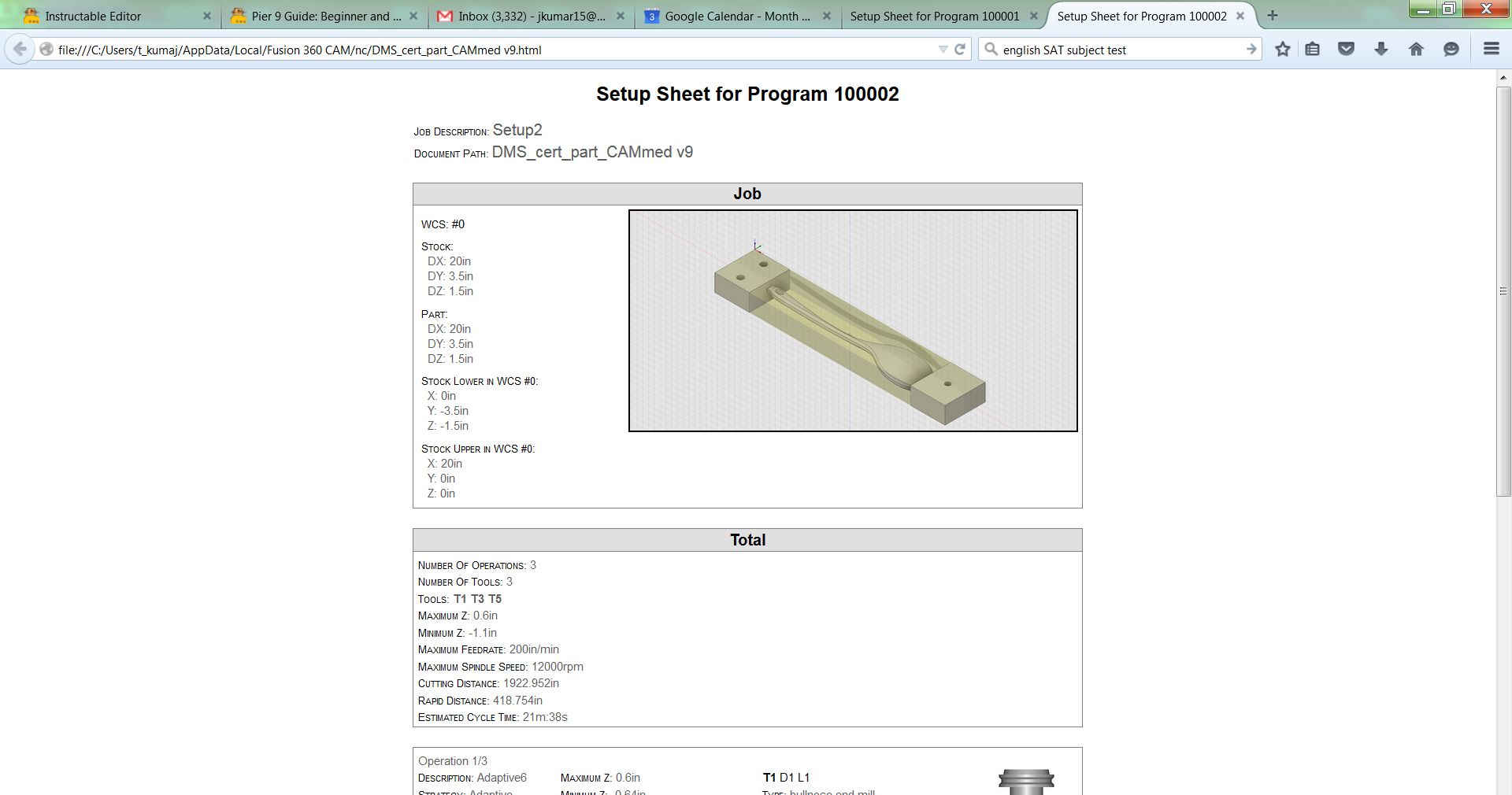The image size is (1512, 795).
Task: Show bookmarks list icon
Action: tap(1312, 49)
